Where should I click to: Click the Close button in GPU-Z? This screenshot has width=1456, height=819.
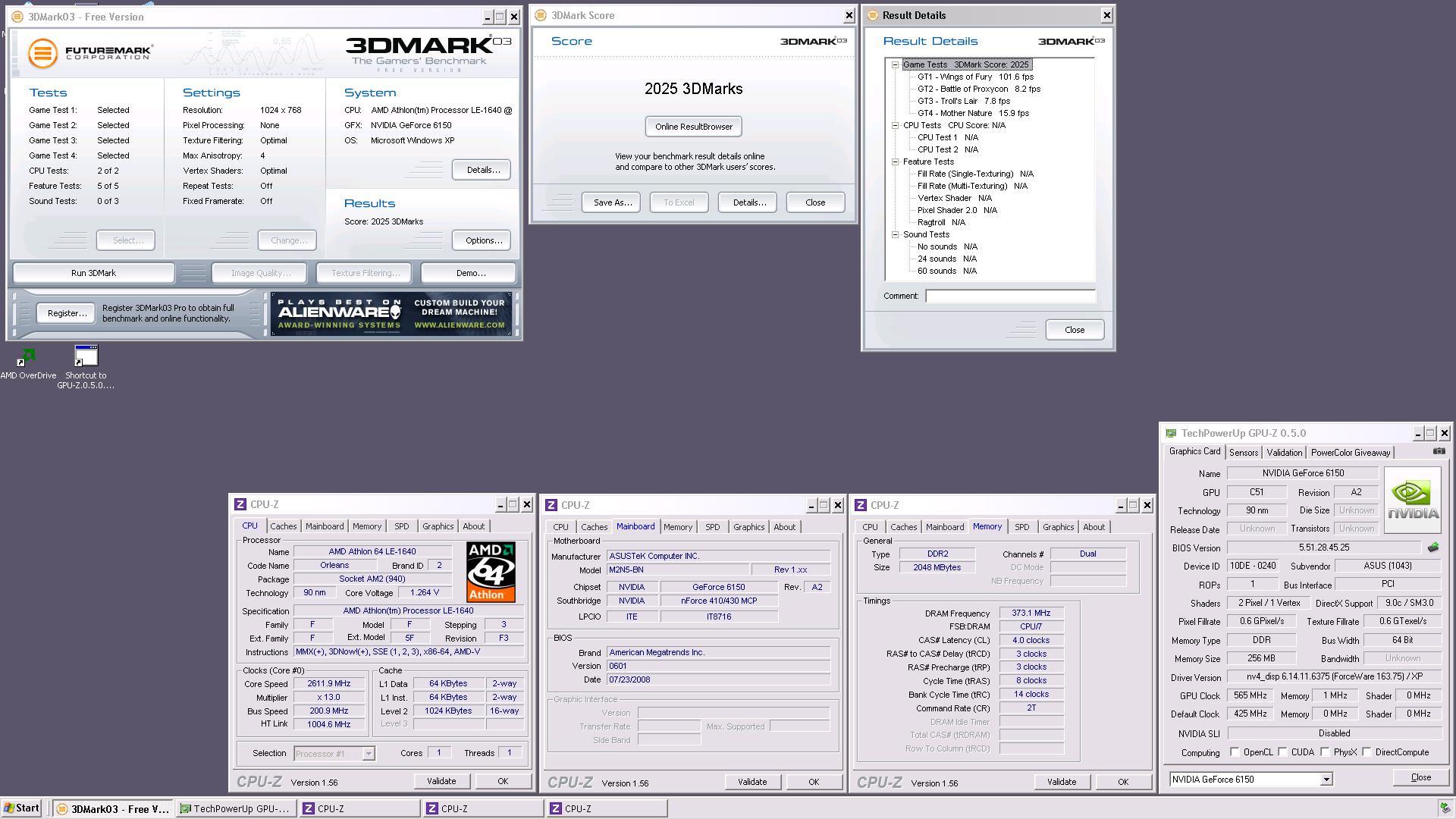1420,778
